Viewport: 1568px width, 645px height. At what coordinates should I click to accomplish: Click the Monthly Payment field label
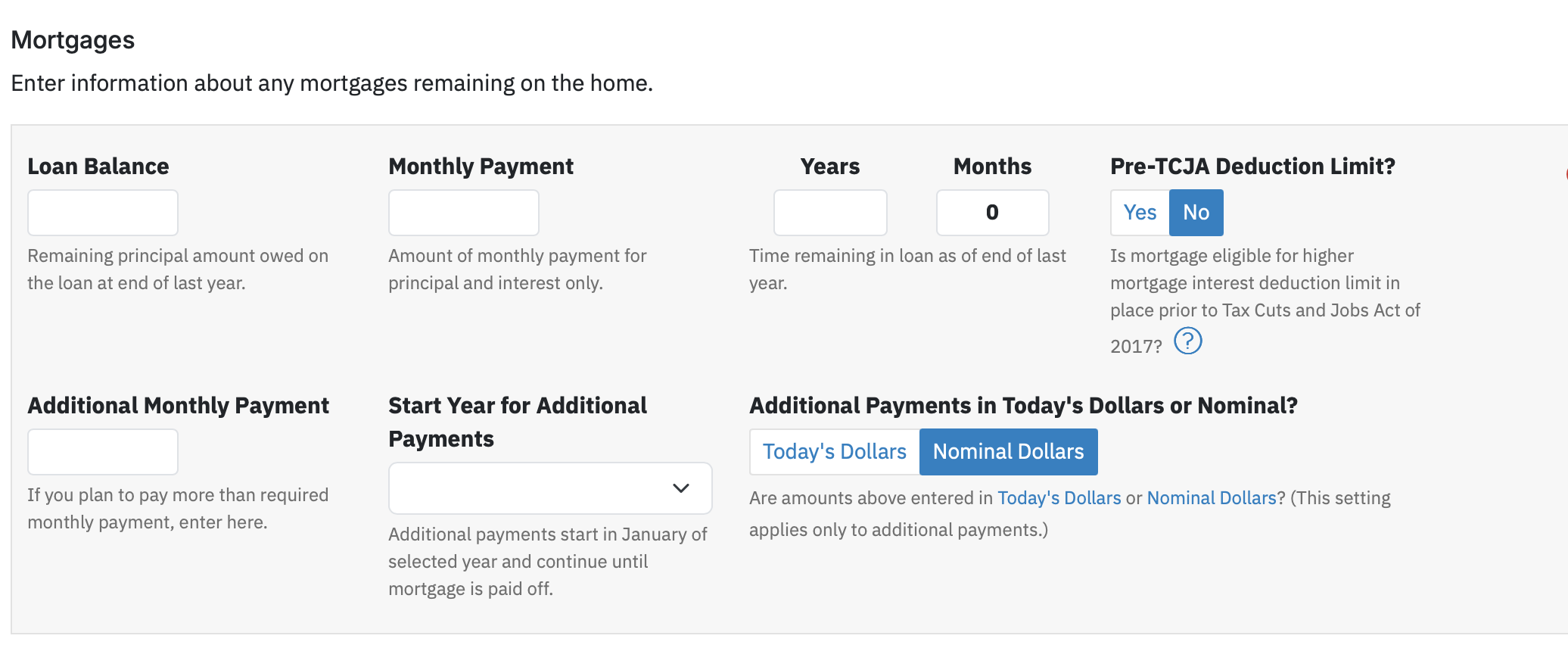click(x=481, y=167)
